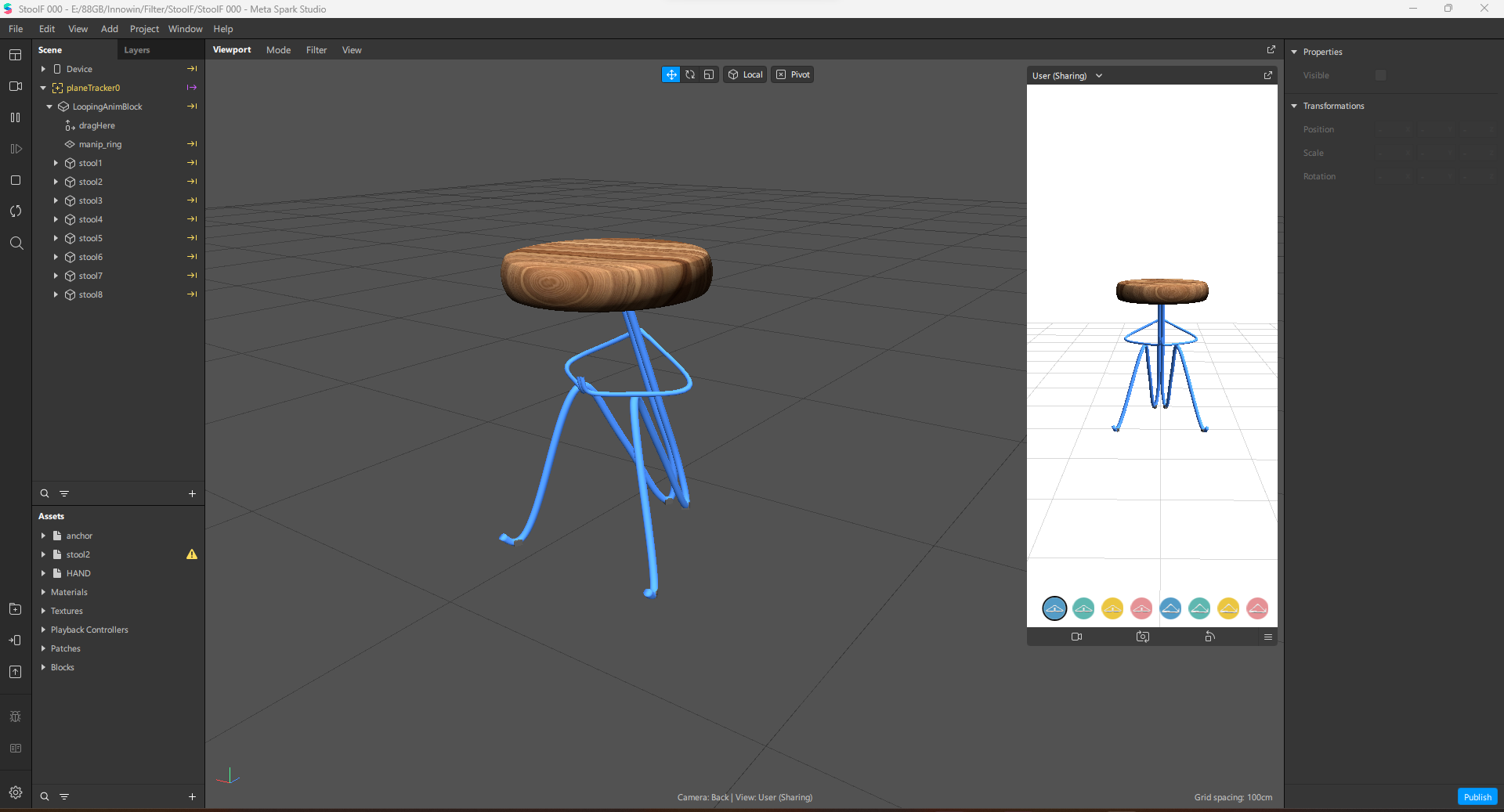Screen dimensions: 1504x812
Task: Pop out the Viewport panel
Action: pos(1271,49)
